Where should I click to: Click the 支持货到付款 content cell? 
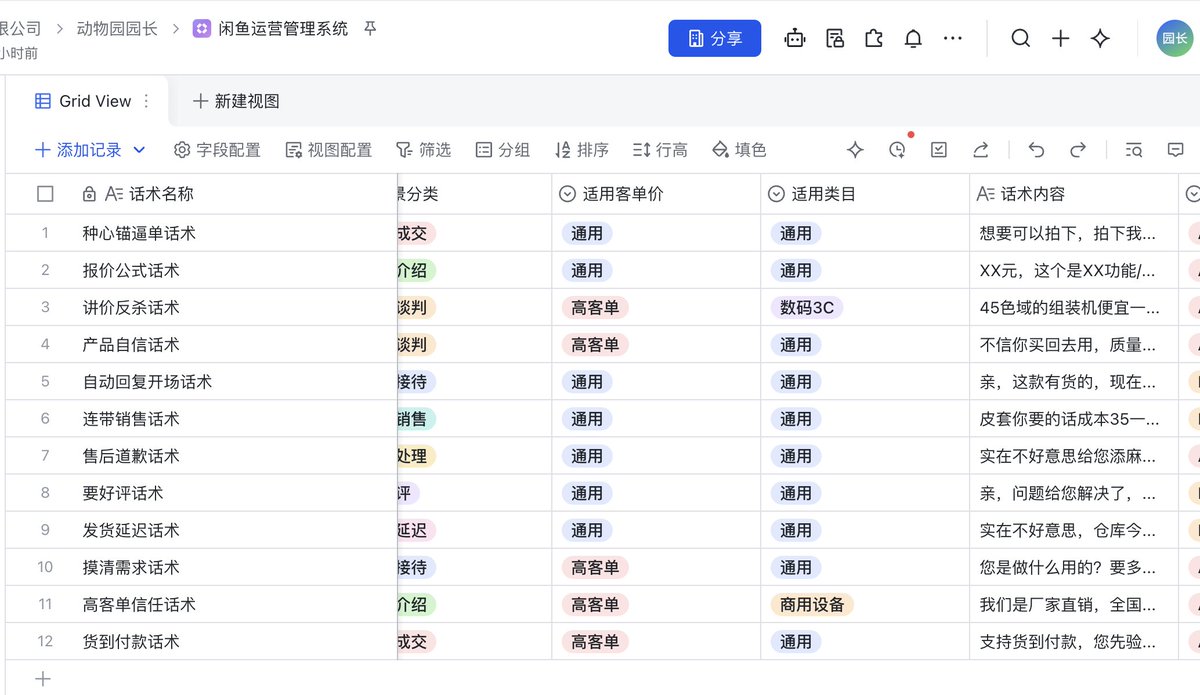click(x=1074, y=641)
